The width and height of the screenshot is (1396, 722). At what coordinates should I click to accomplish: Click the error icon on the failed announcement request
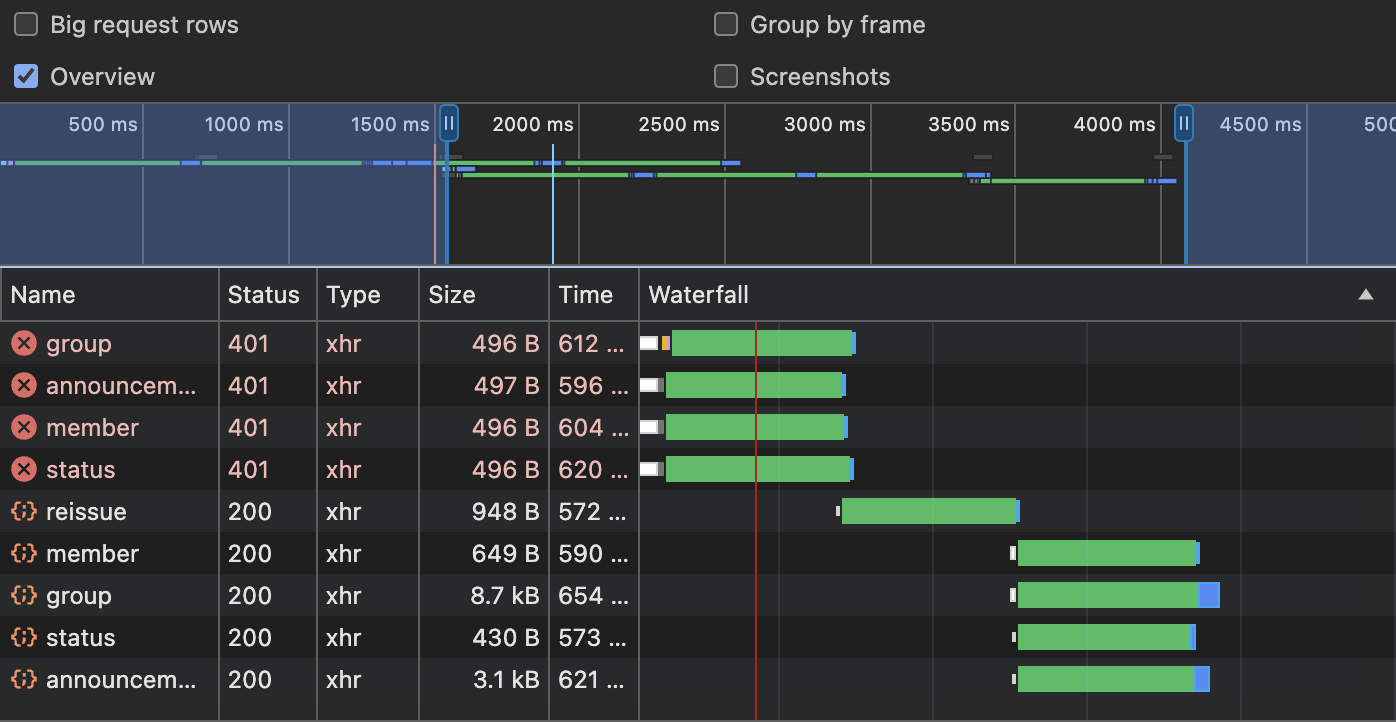point(24,386)
